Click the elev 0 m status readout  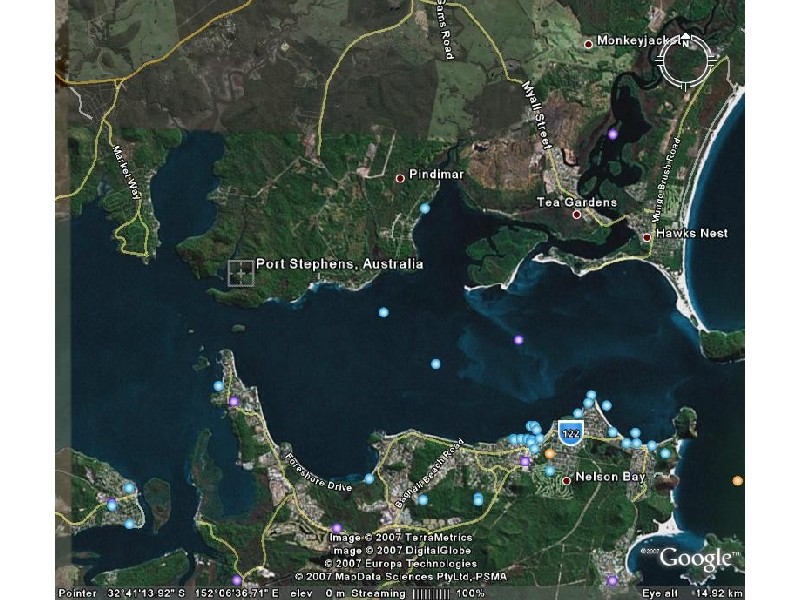coord(318,593)
